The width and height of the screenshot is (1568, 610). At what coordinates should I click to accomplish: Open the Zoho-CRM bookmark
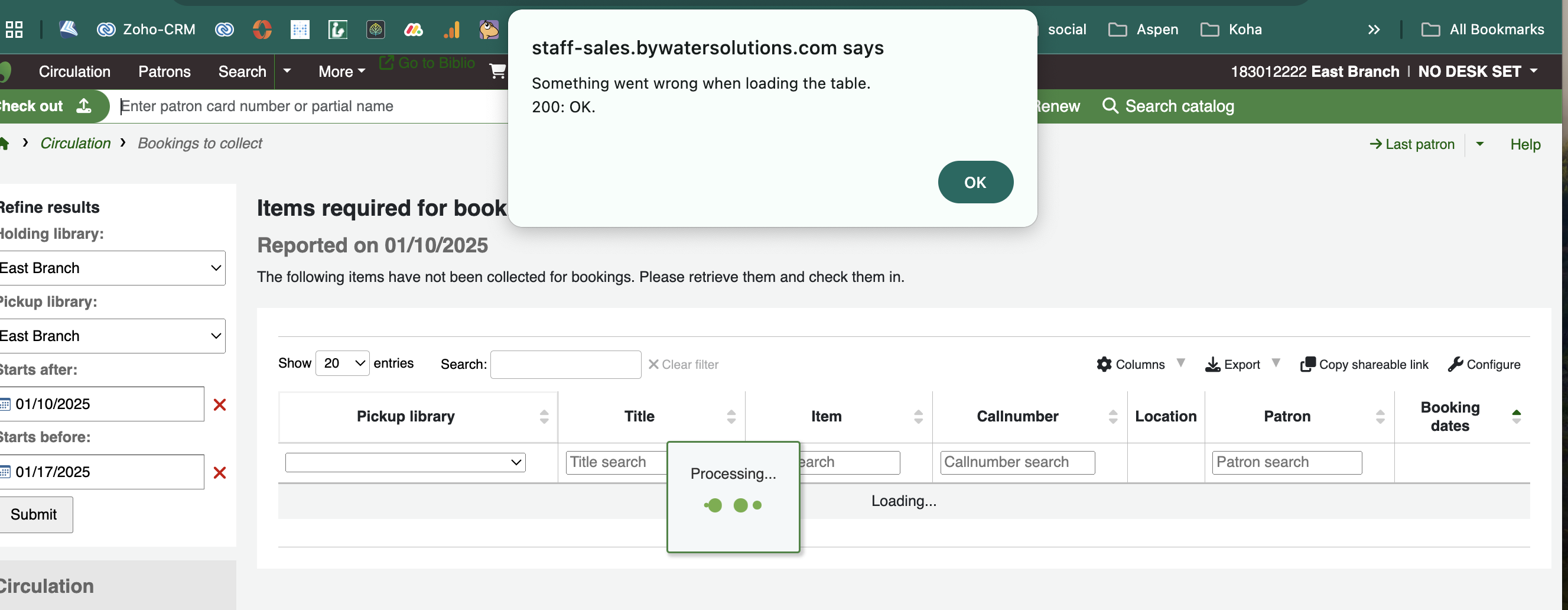pyautogui.click(x=146, y=29)
